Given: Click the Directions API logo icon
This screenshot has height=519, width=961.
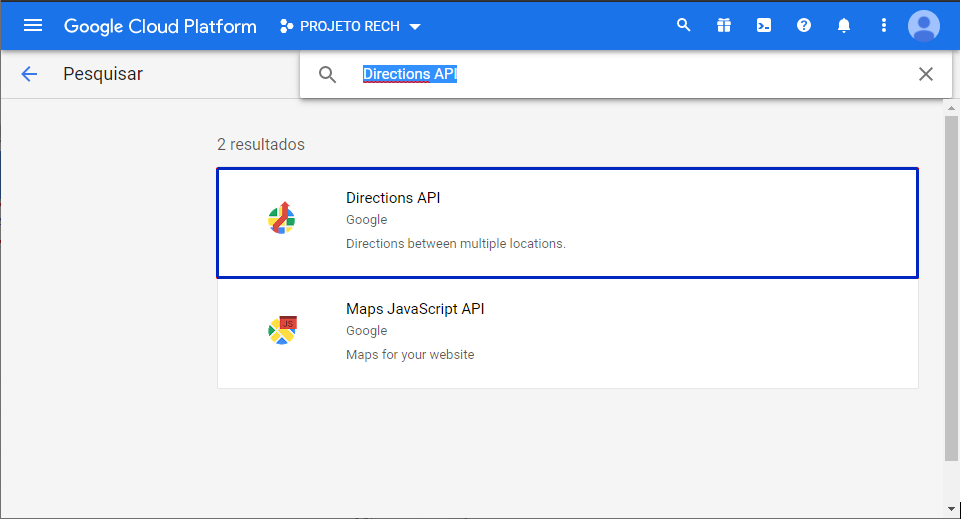Looking at the screenshot, I should pyautogui.click(x=282, y=219).
